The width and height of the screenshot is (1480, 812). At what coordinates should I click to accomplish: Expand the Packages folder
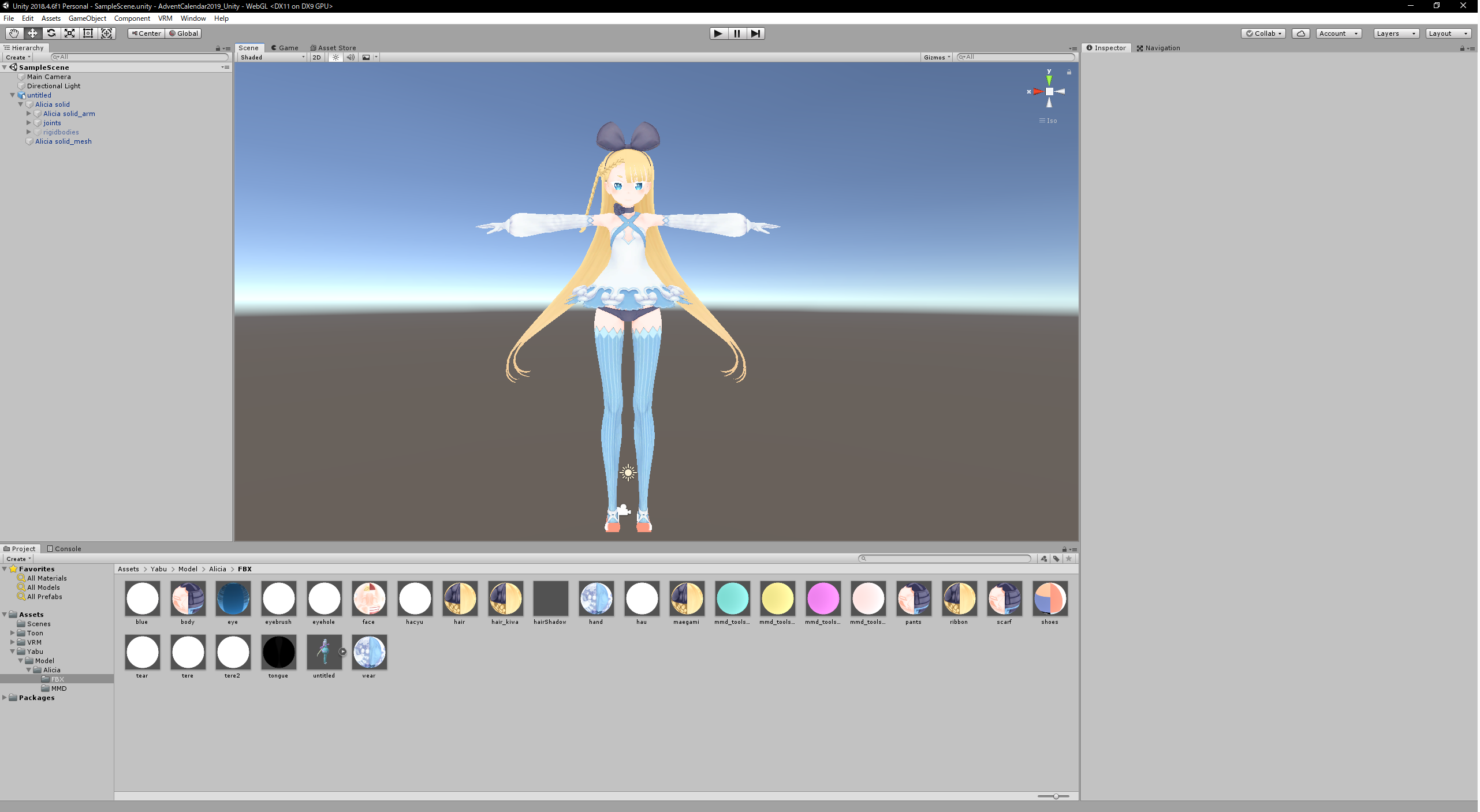[5, 698]
